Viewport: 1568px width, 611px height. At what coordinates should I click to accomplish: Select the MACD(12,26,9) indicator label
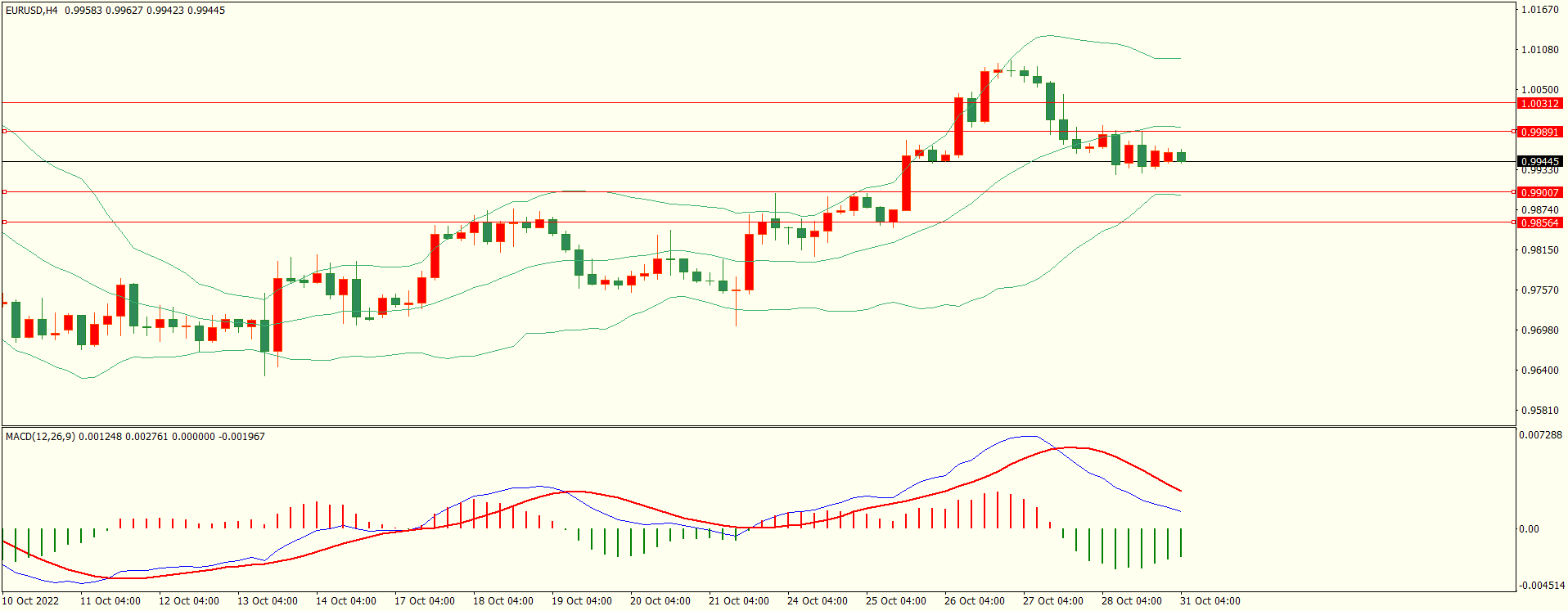(x=40, y=437)
